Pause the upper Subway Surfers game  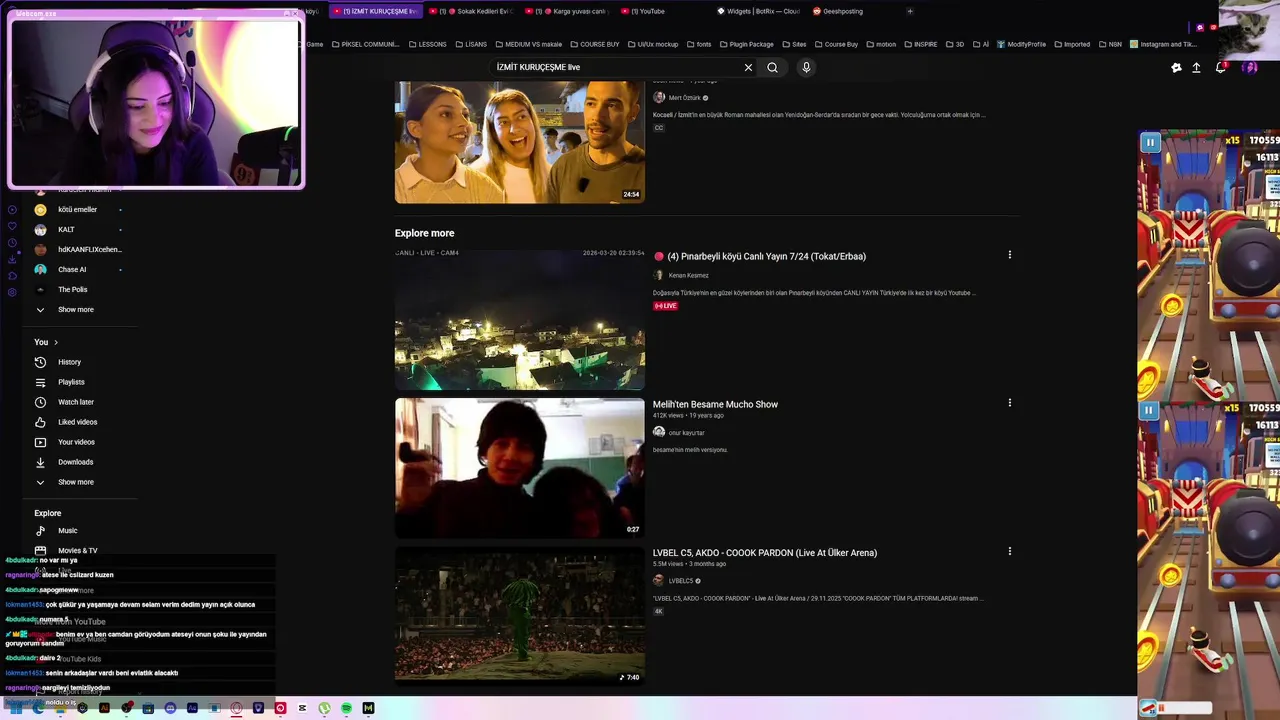[x=1150, y=143]
